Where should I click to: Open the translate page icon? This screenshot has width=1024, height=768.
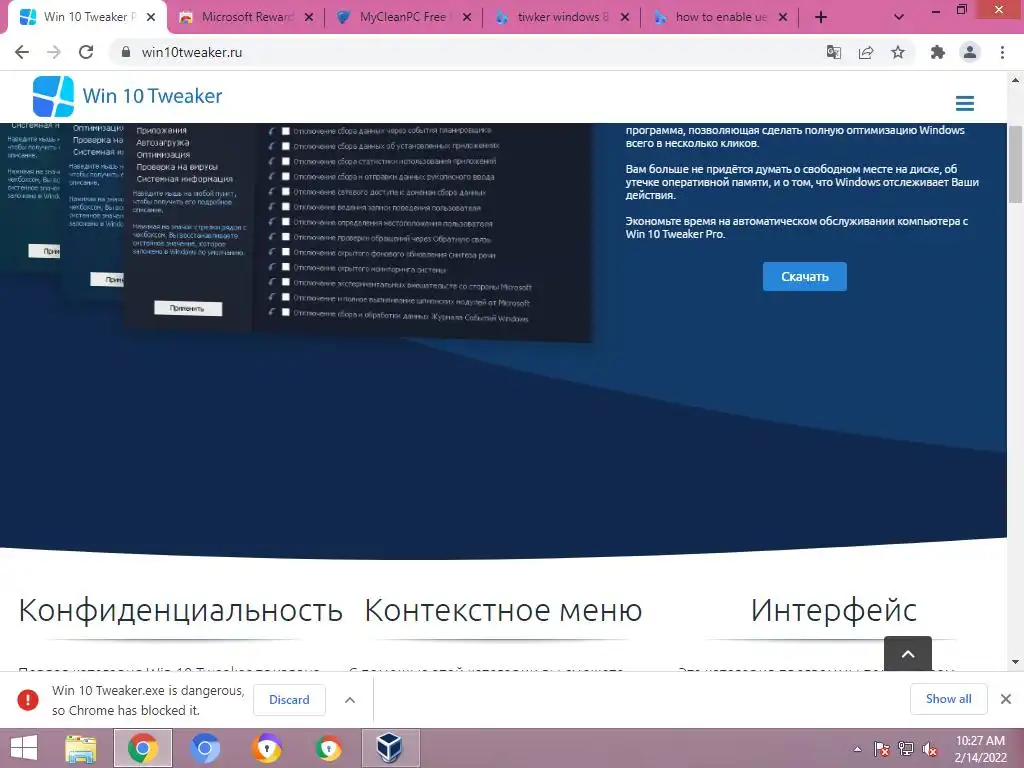[833, 52]
